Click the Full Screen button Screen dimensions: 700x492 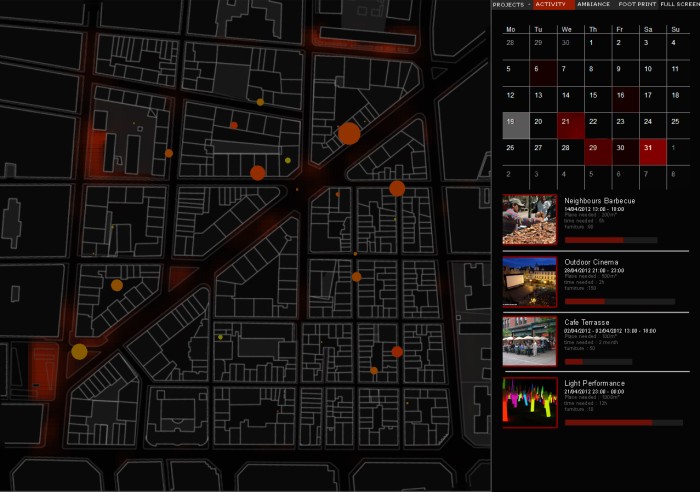tap(679, 5)
